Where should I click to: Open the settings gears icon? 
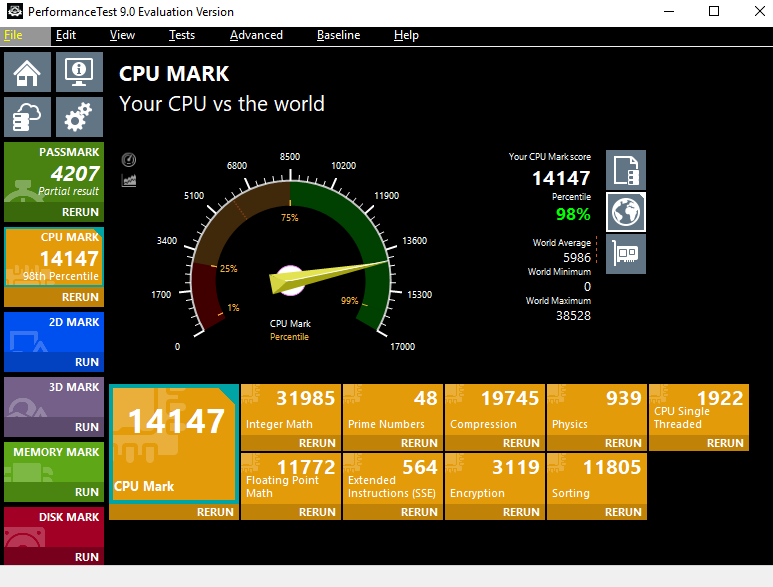79,117
